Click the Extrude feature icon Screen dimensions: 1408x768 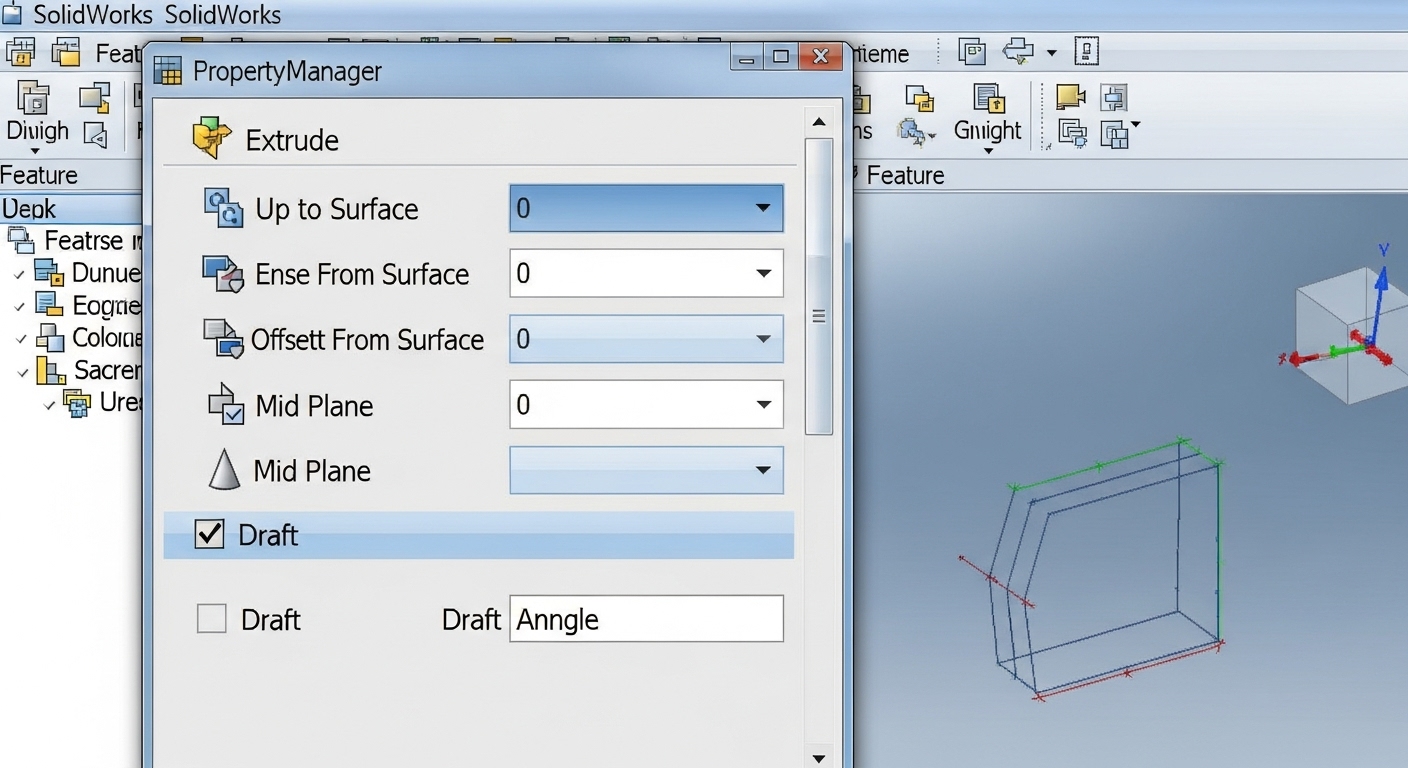tap(211, 139)
